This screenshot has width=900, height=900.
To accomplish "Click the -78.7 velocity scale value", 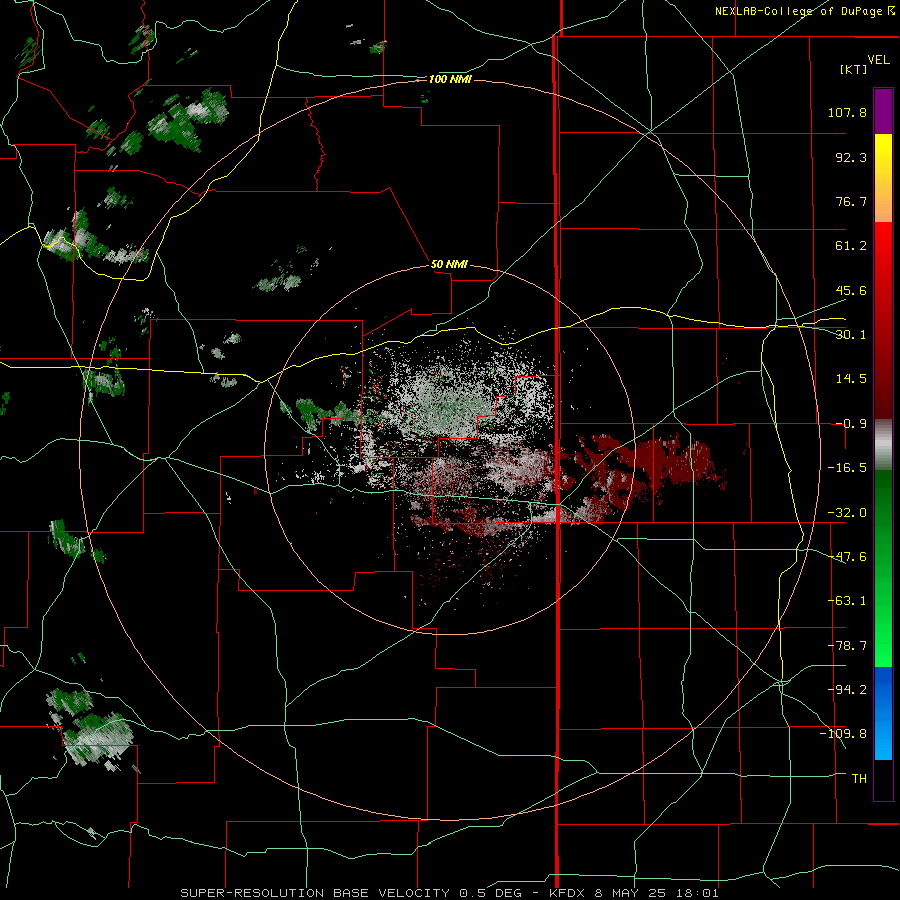I will [847, 646].
